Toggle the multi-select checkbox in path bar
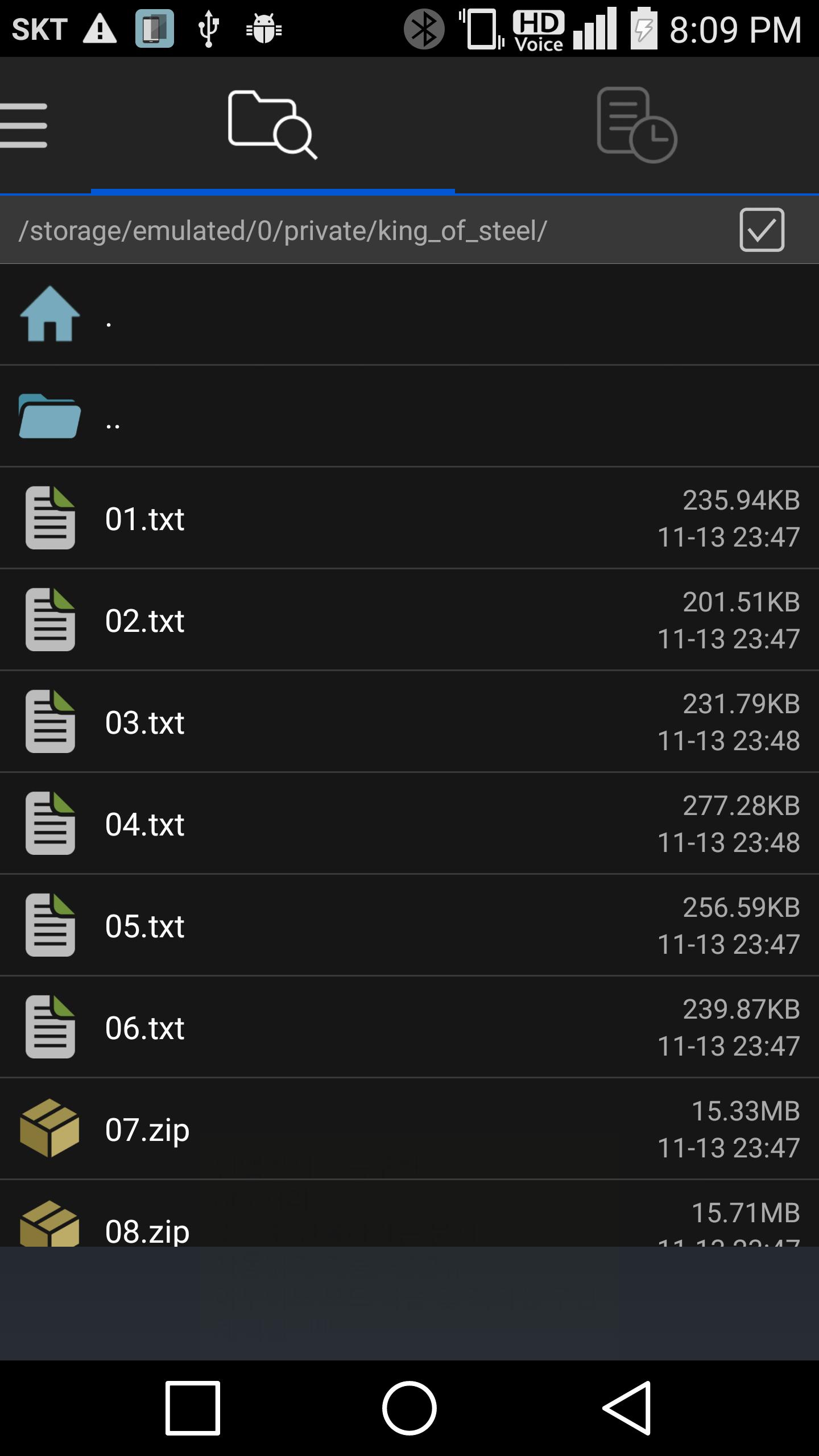Image resolution: width=819 pixels, height=1456 pixels. [x=762, y=230]
